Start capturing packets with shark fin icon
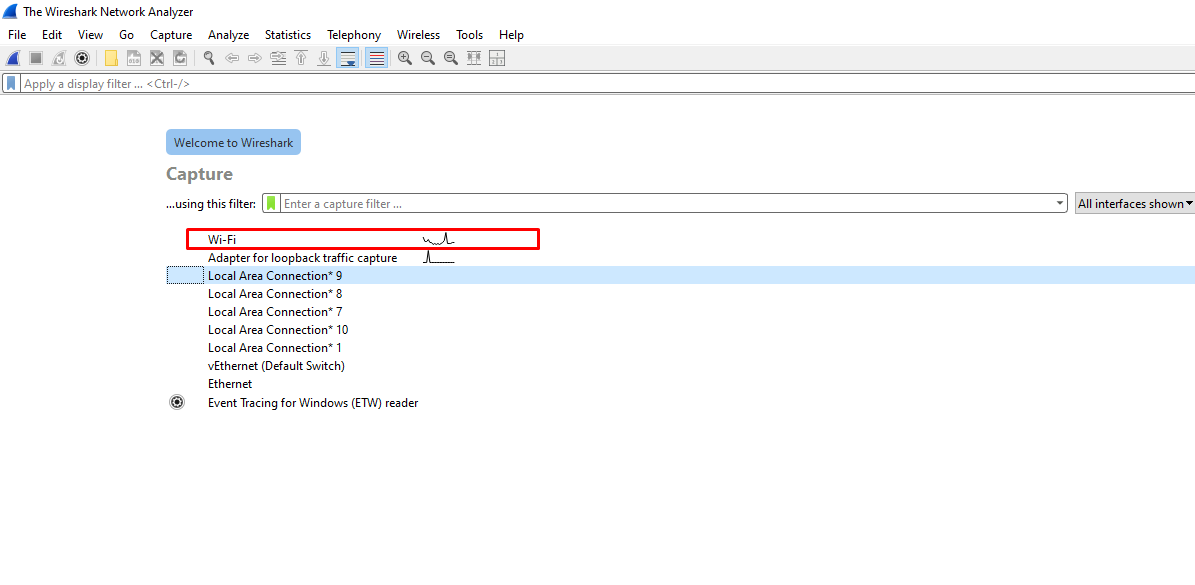This screenshot has height=585, width=1195. coord(13,58)
